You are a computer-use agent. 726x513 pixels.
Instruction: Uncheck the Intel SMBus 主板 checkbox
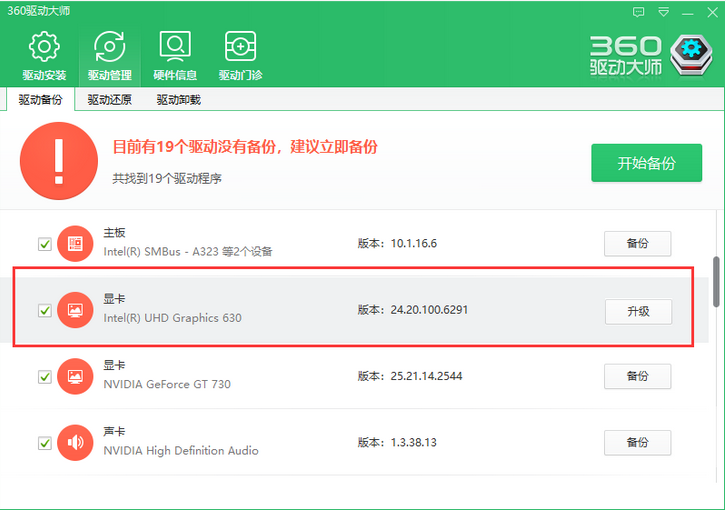(x=44, y=244)
